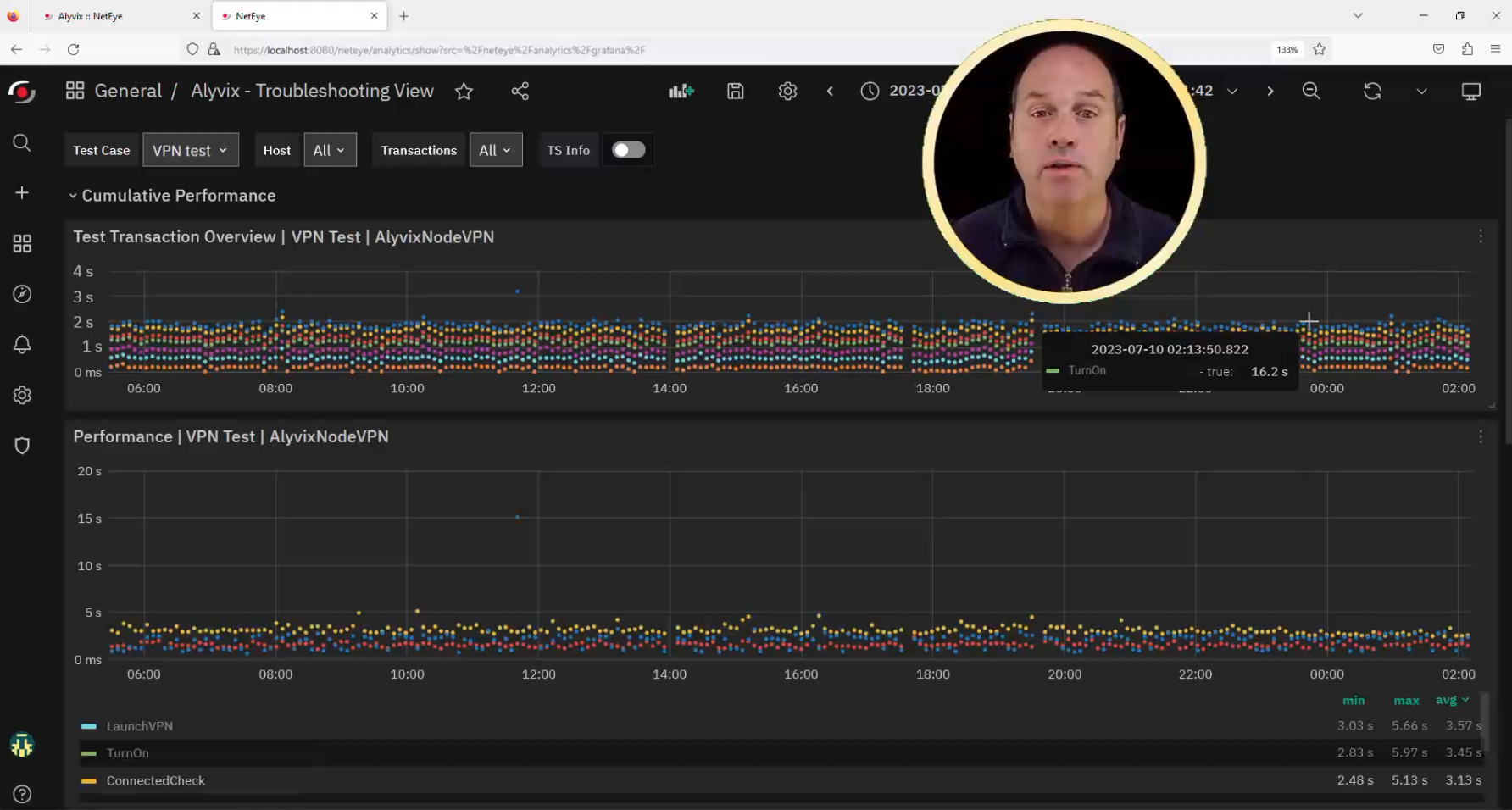The height and width of the screenshot is (810, 1512).
Task: Open alerting bell icon in sidebar
Action: point(22,345)
